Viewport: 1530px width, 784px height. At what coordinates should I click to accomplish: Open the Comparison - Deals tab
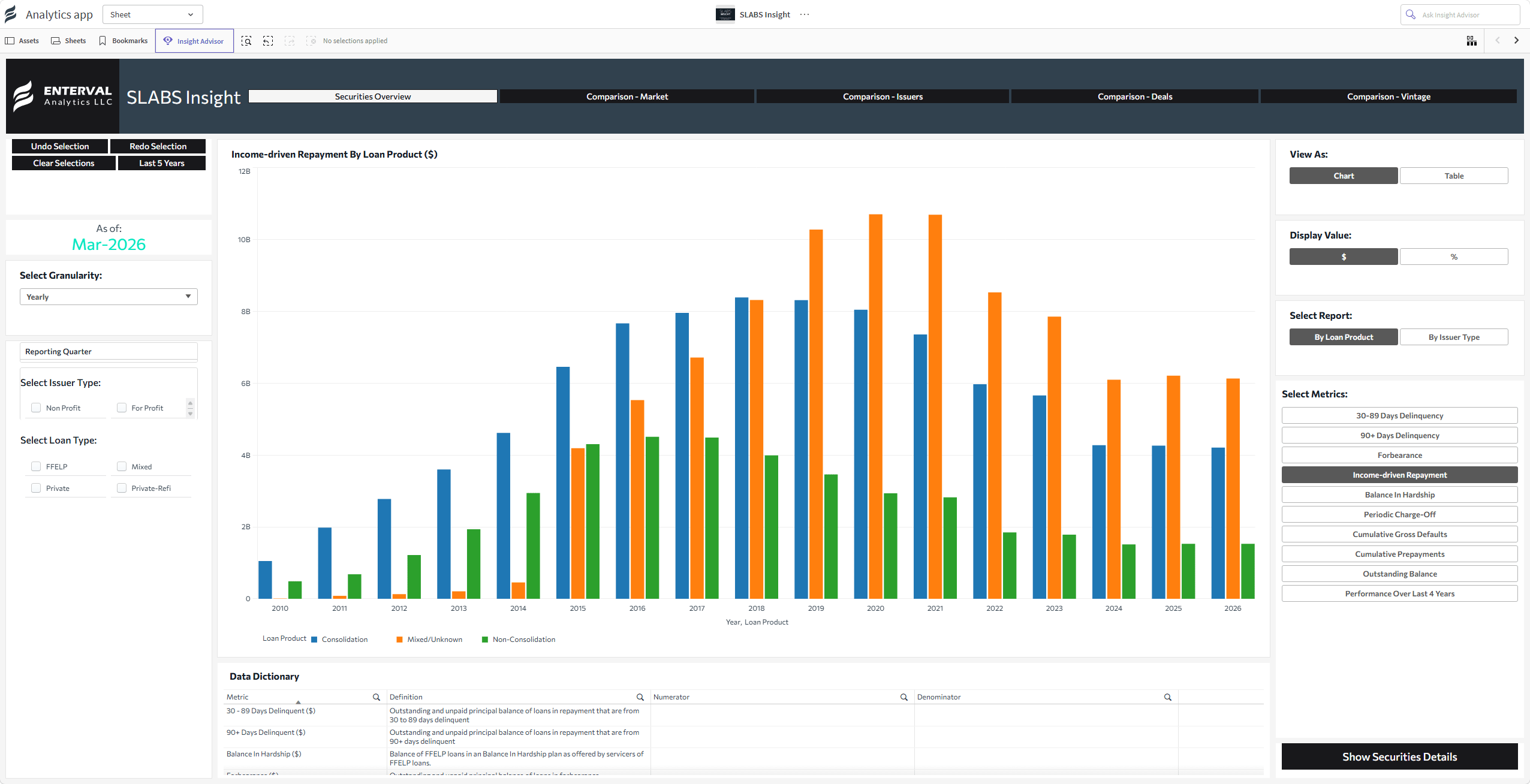coord(1135,97)
